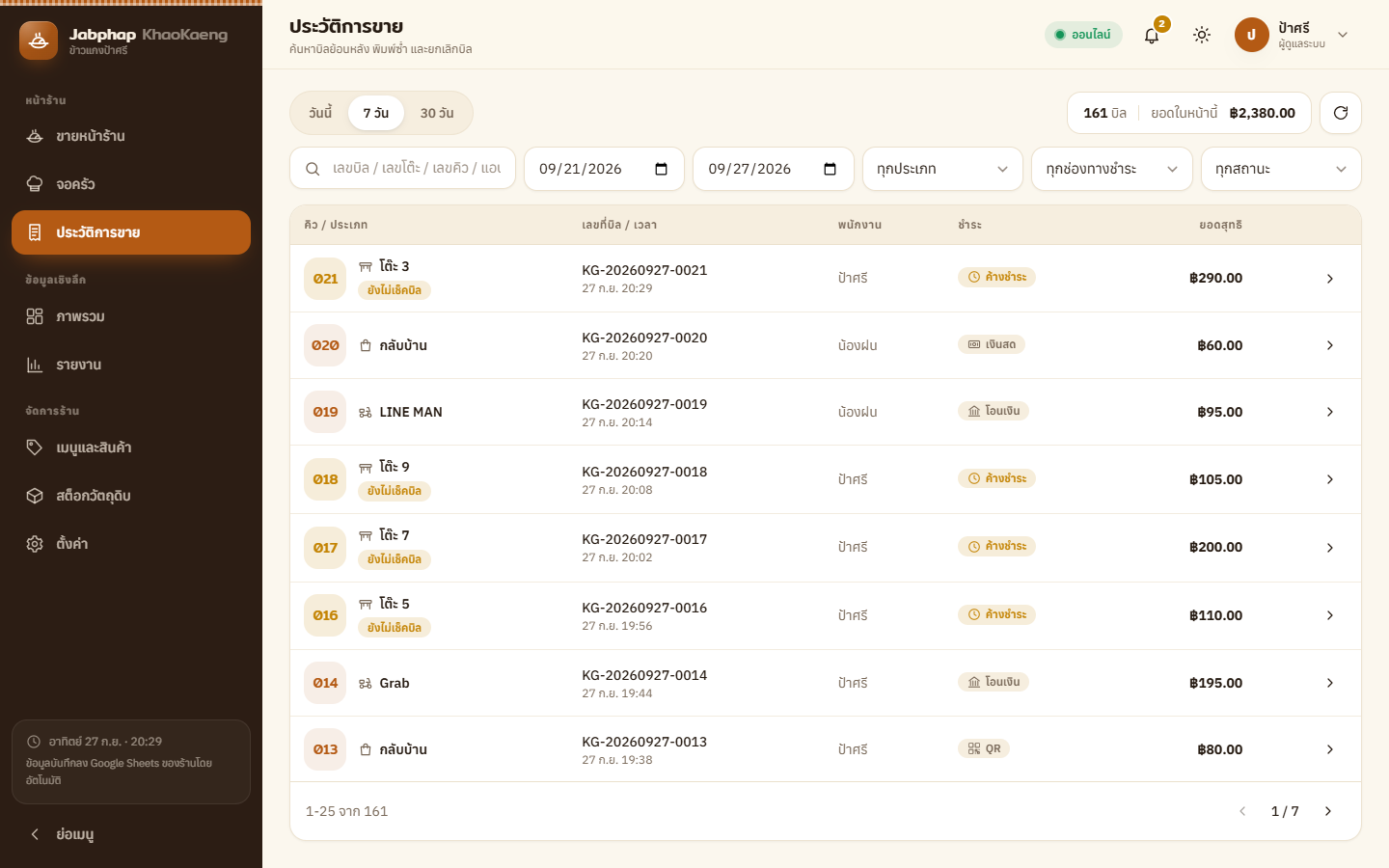Click amount ฿80.00 in row 013

pos(1219,749)
